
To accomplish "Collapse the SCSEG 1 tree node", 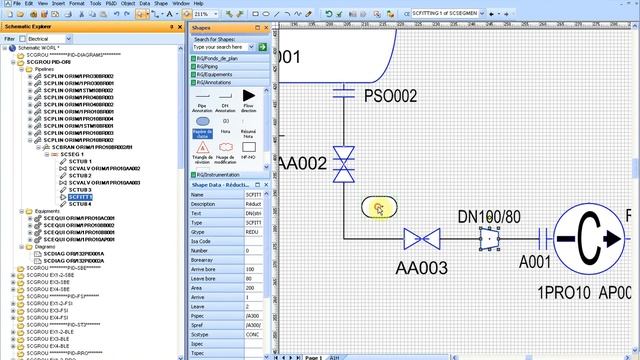I will pos(47,154).
